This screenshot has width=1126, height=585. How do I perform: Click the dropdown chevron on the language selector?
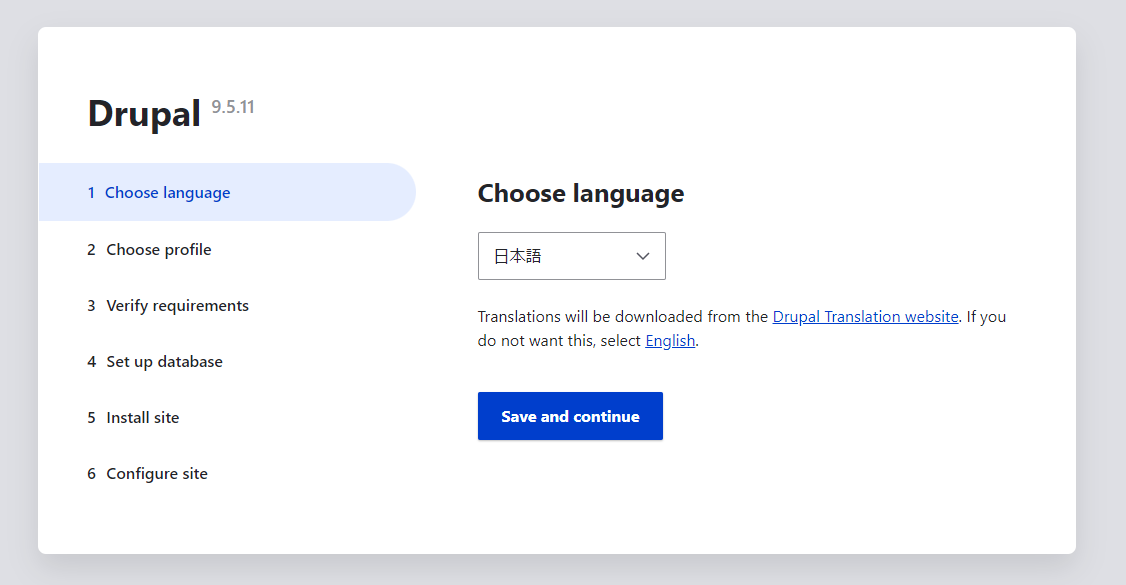coord(643,256)
